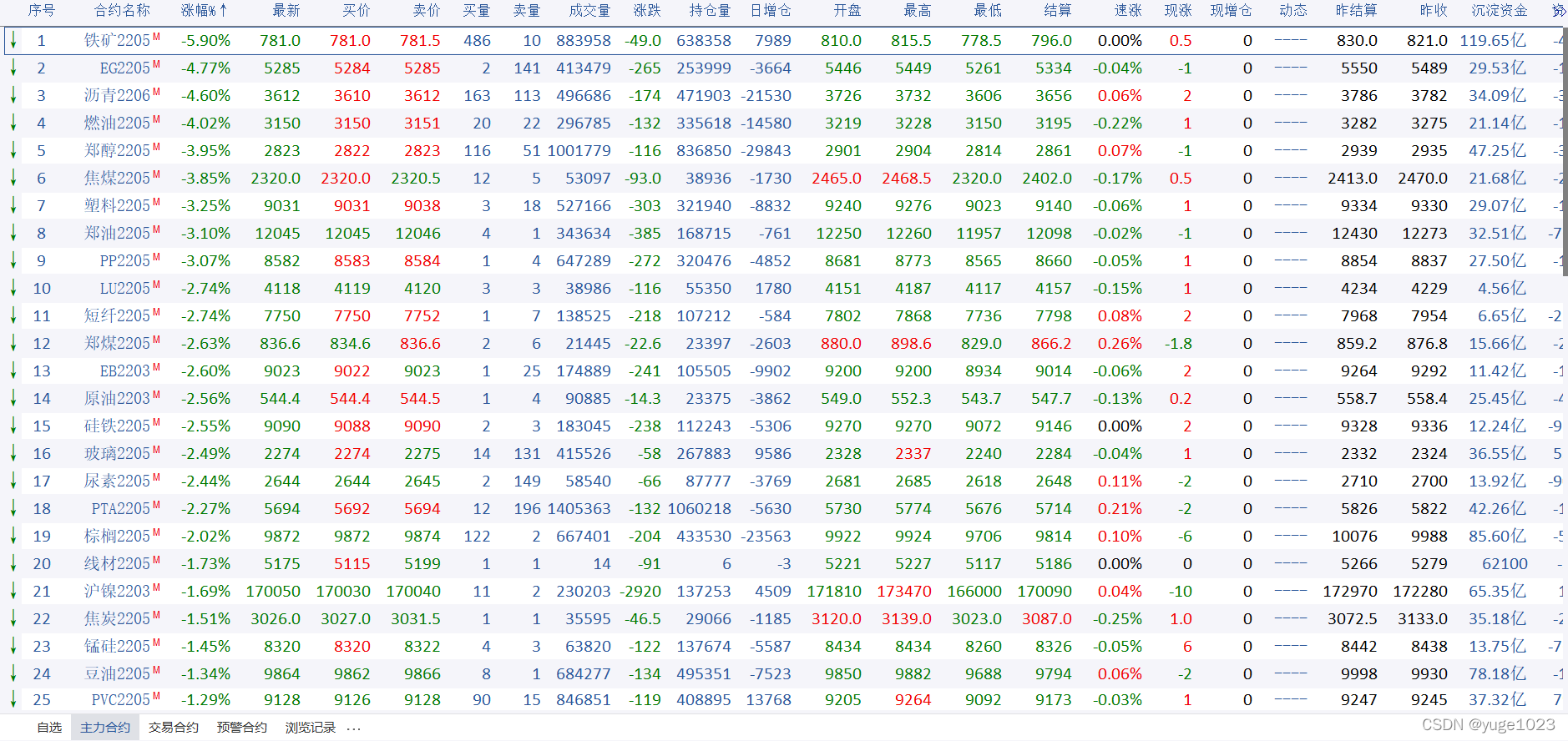1568x741 pixels.
Task: Sort by the 持仓量 column header
Action: (710, 11)
